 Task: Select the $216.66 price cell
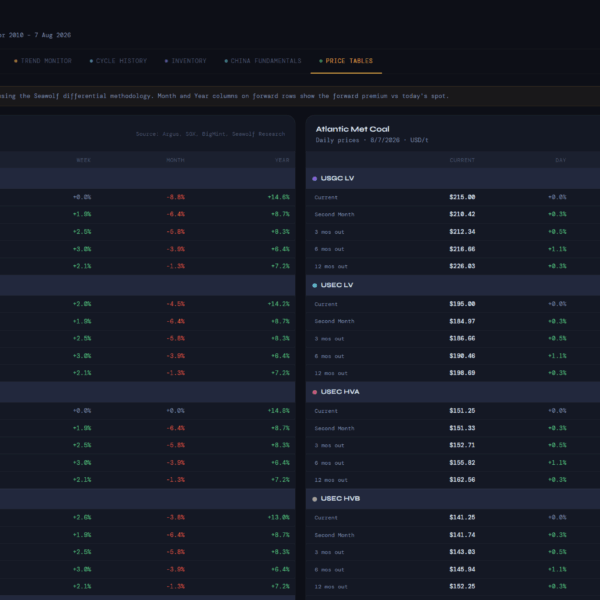462,249
